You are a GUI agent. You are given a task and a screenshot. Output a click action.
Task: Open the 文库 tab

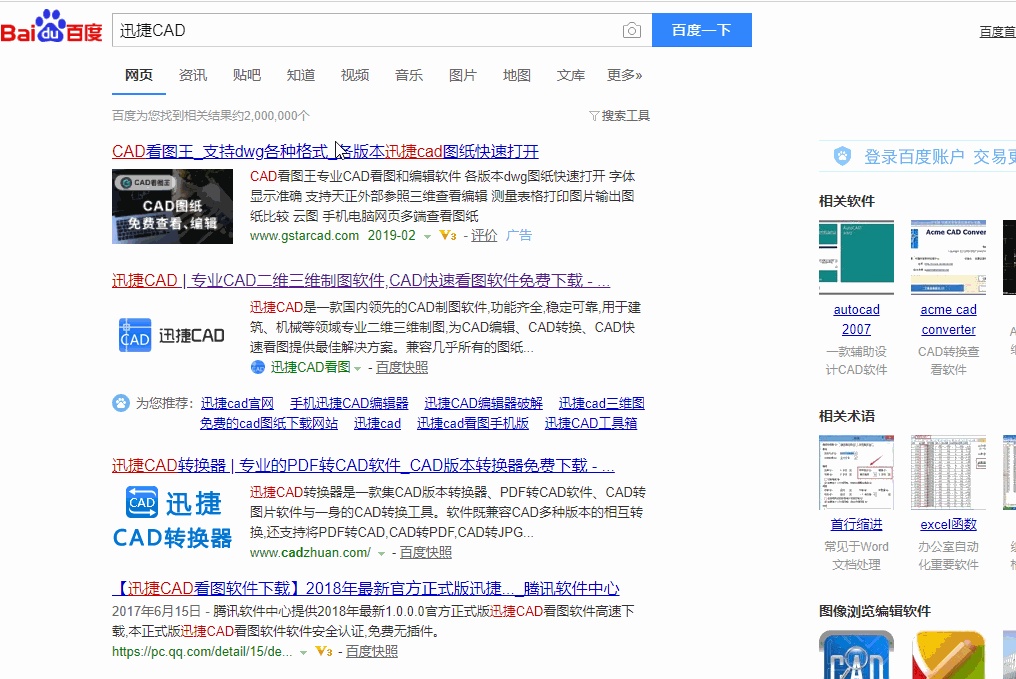[571, 75]
